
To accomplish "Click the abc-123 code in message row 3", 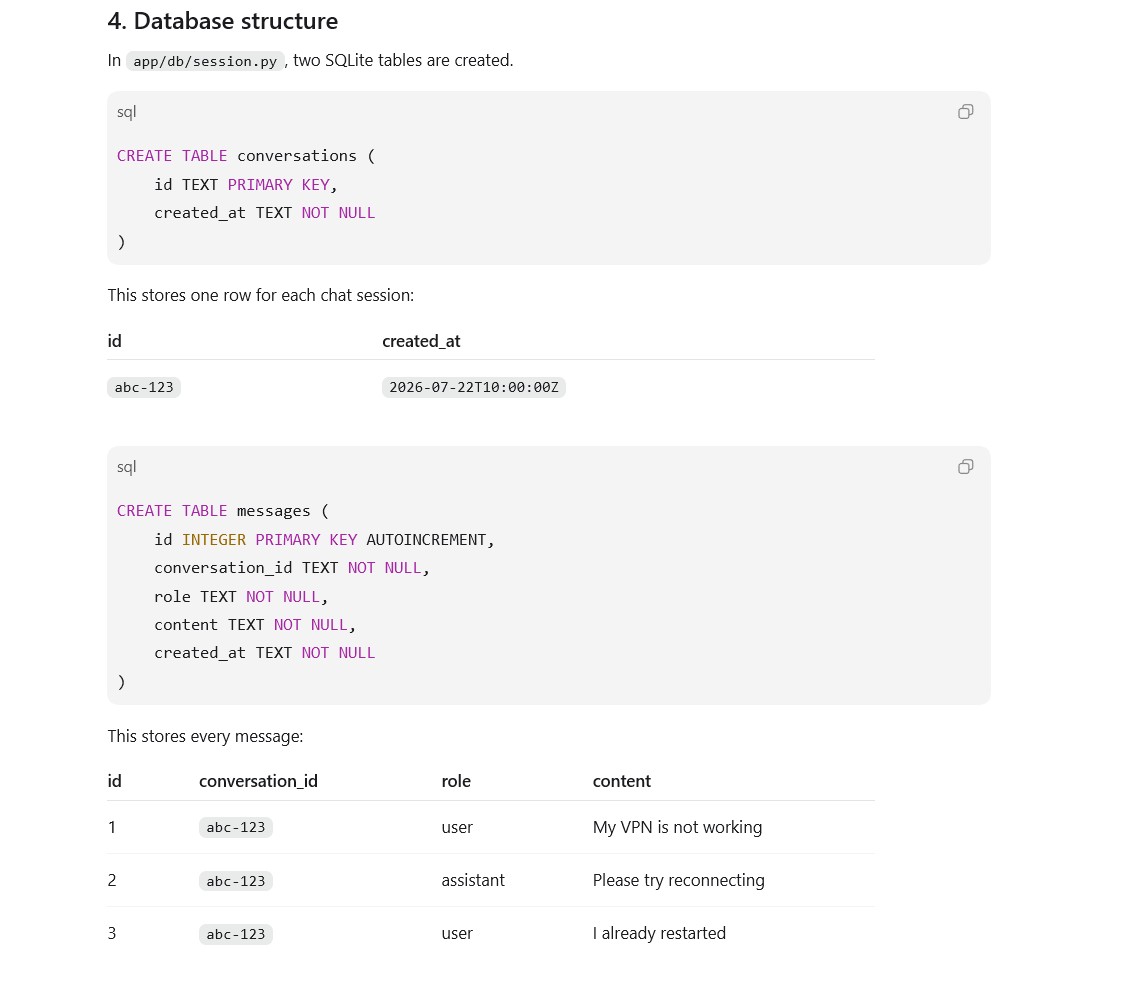I will (x=235, y=934).
